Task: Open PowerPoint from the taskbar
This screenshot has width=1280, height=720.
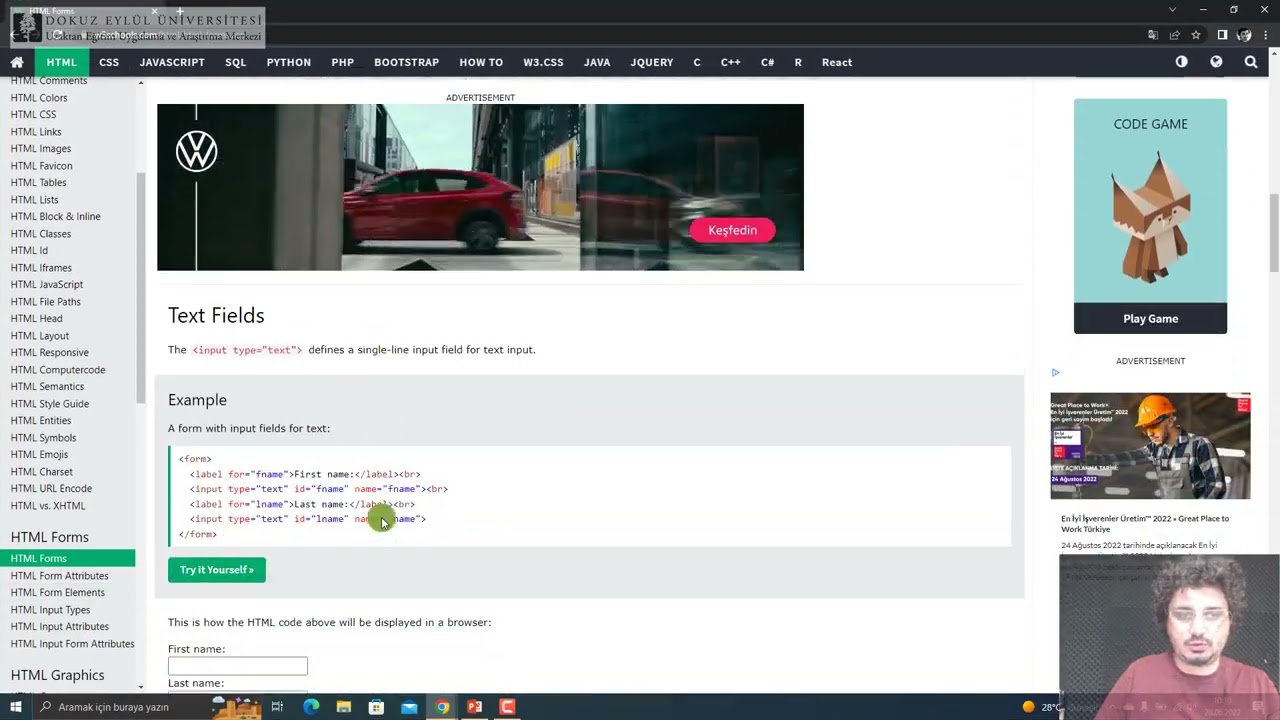Action: (474, 707)
